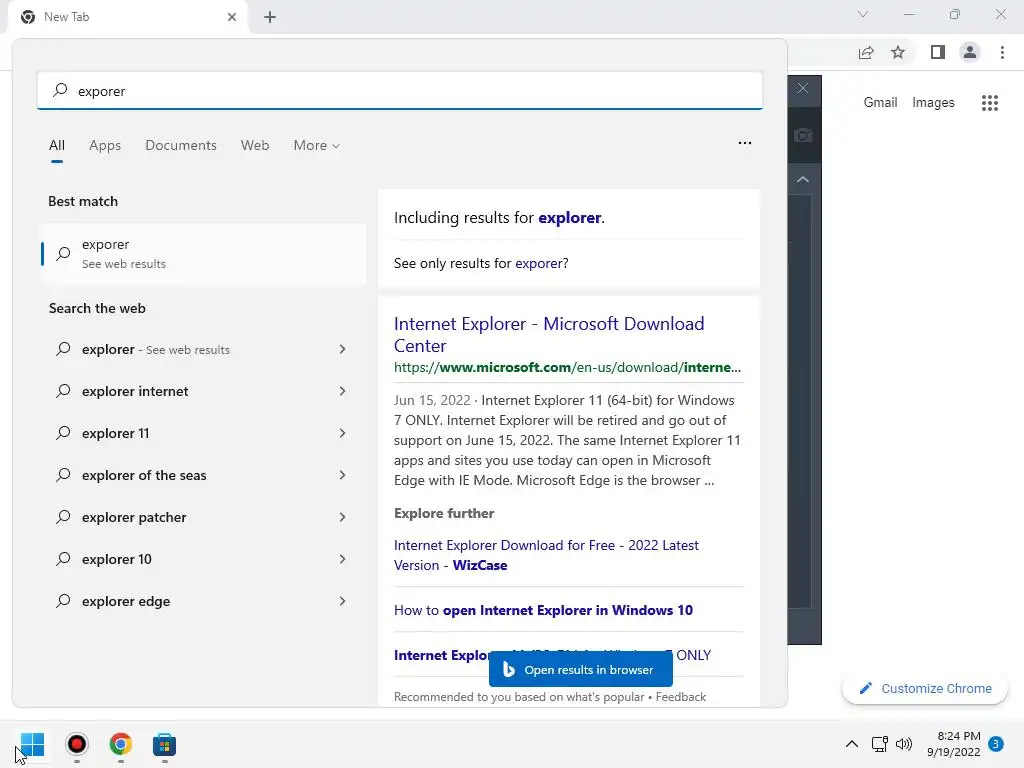Expand arrow for explorer 11
The width and height of the screenshot is (1024, 768).
click(x=342, y=433)
